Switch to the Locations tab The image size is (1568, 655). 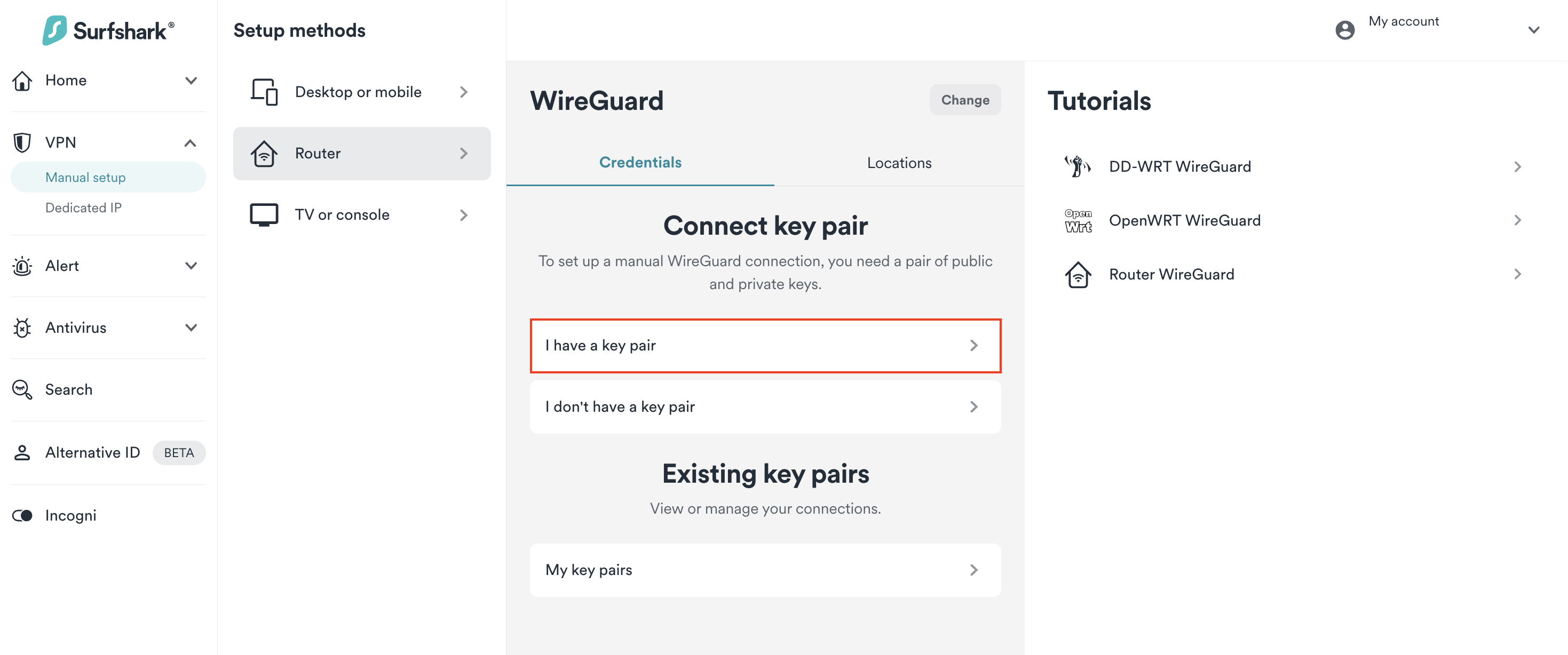click(898, 163)
